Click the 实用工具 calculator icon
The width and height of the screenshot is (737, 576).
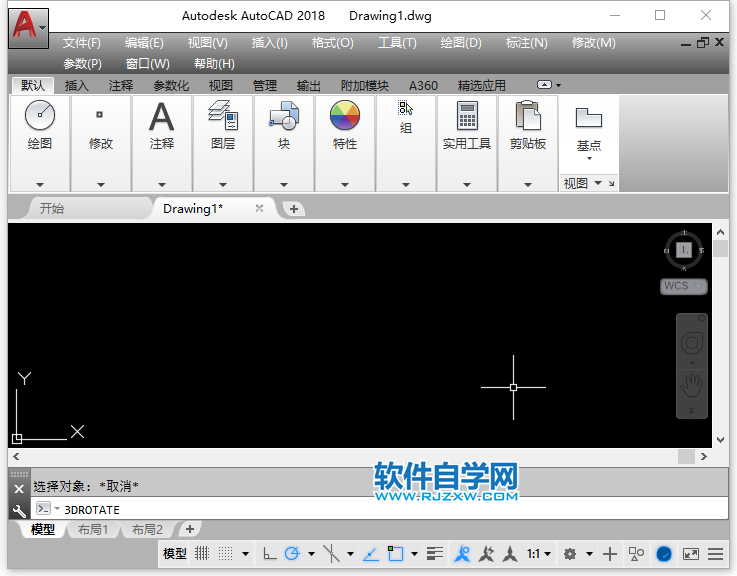(467, 116)
